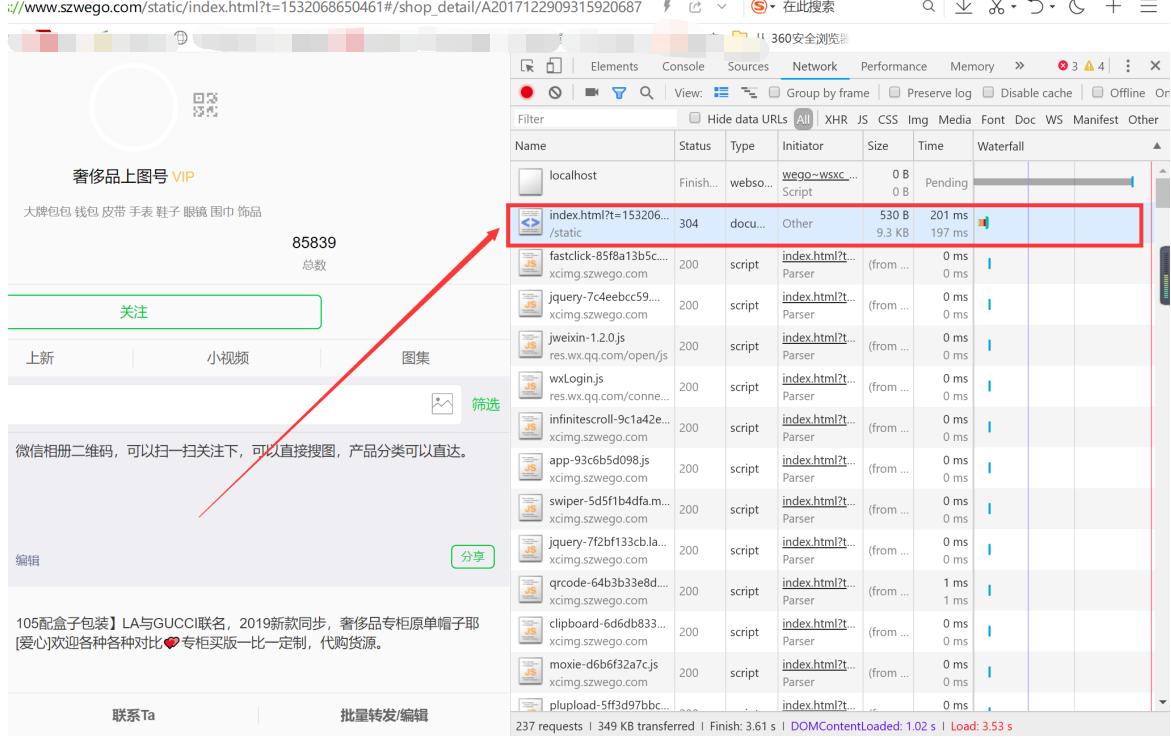The width and height of the screenshot is (1171, 737).
Task: Click the clear network log icon
Action: pyautogui.click(x=556, y=93)
